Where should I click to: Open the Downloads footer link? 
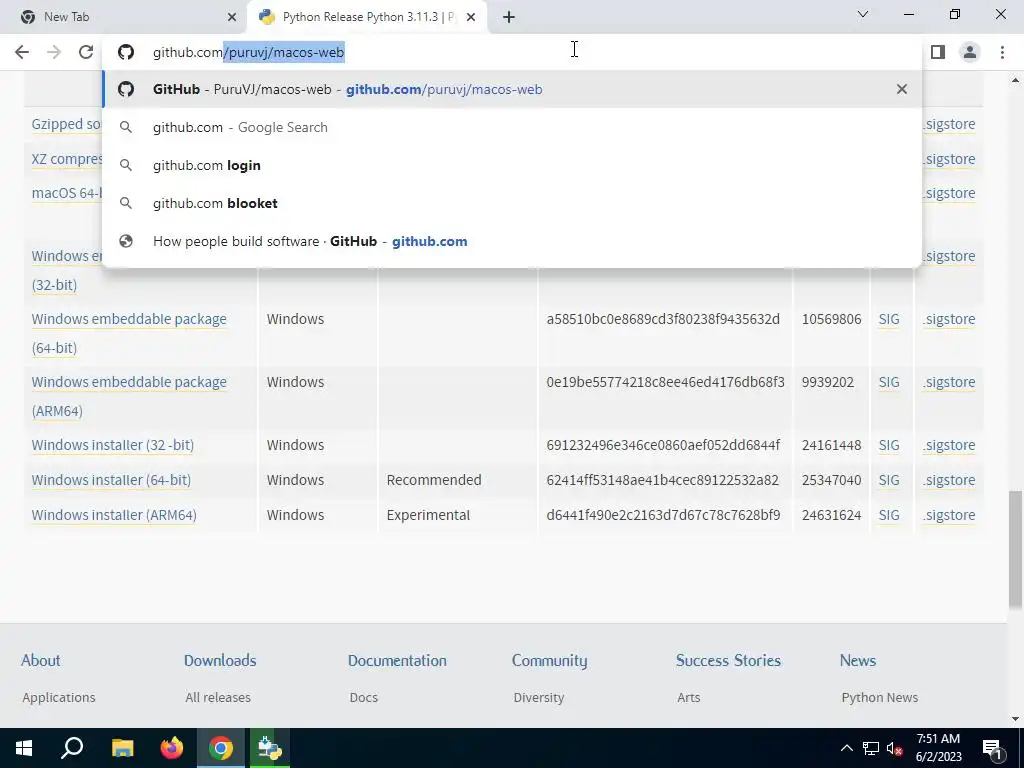(x=220, y=660)
